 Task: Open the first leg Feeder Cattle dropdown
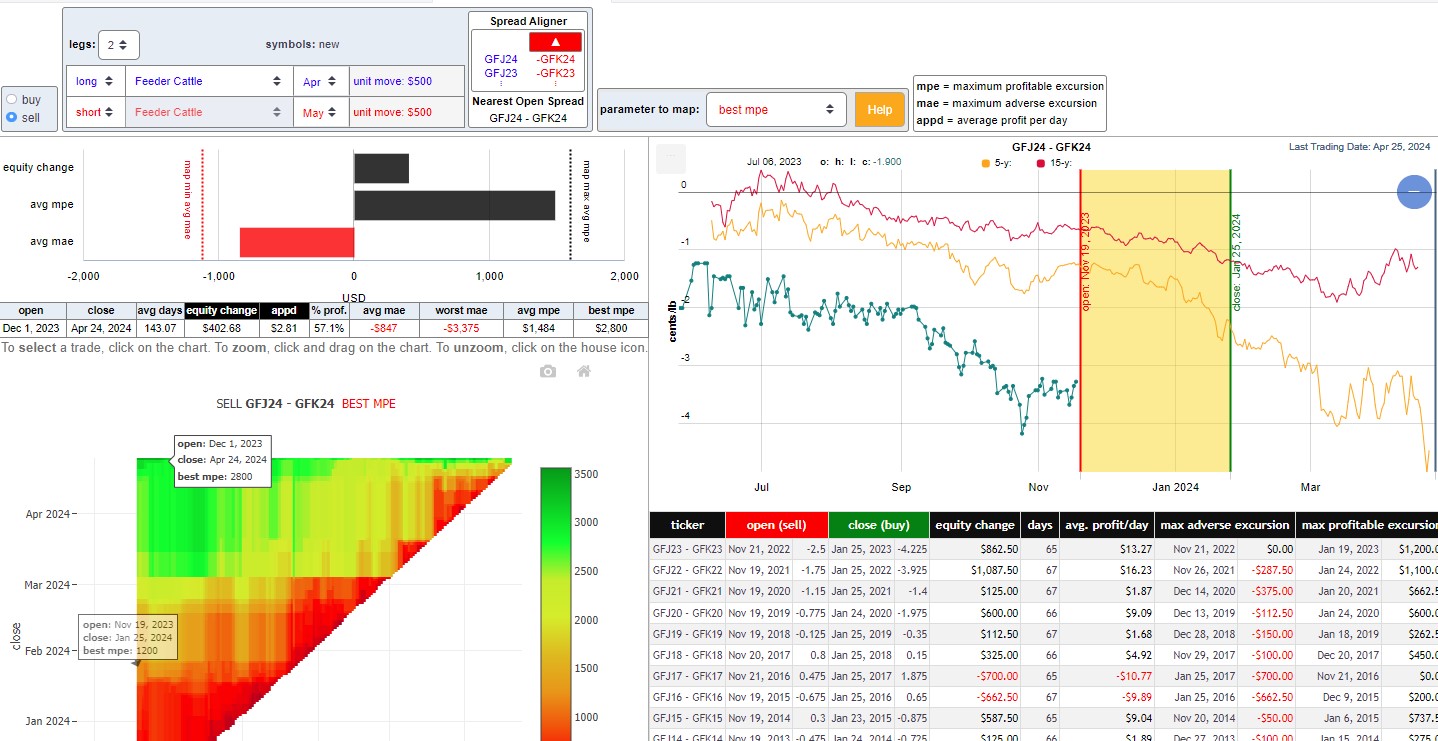[208, 82]
